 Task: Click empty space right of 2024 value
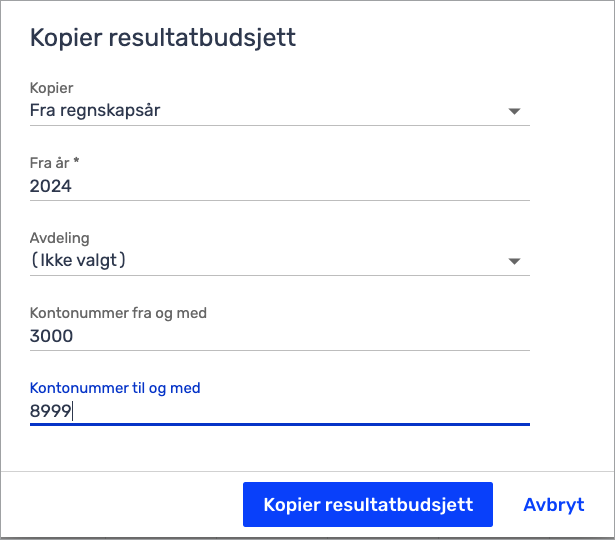click(x=300, y=186)
